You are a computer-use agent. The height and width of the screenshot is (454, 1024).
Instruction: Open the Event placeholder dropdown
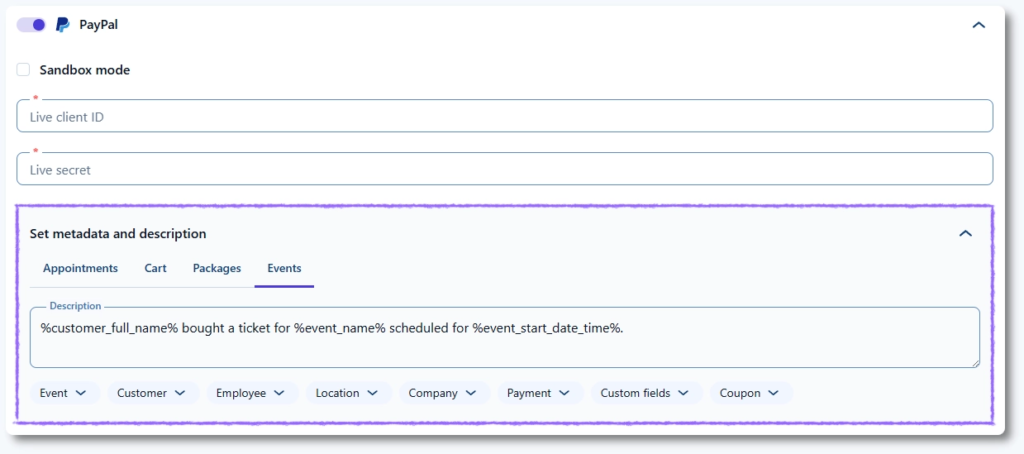(64, 393)
